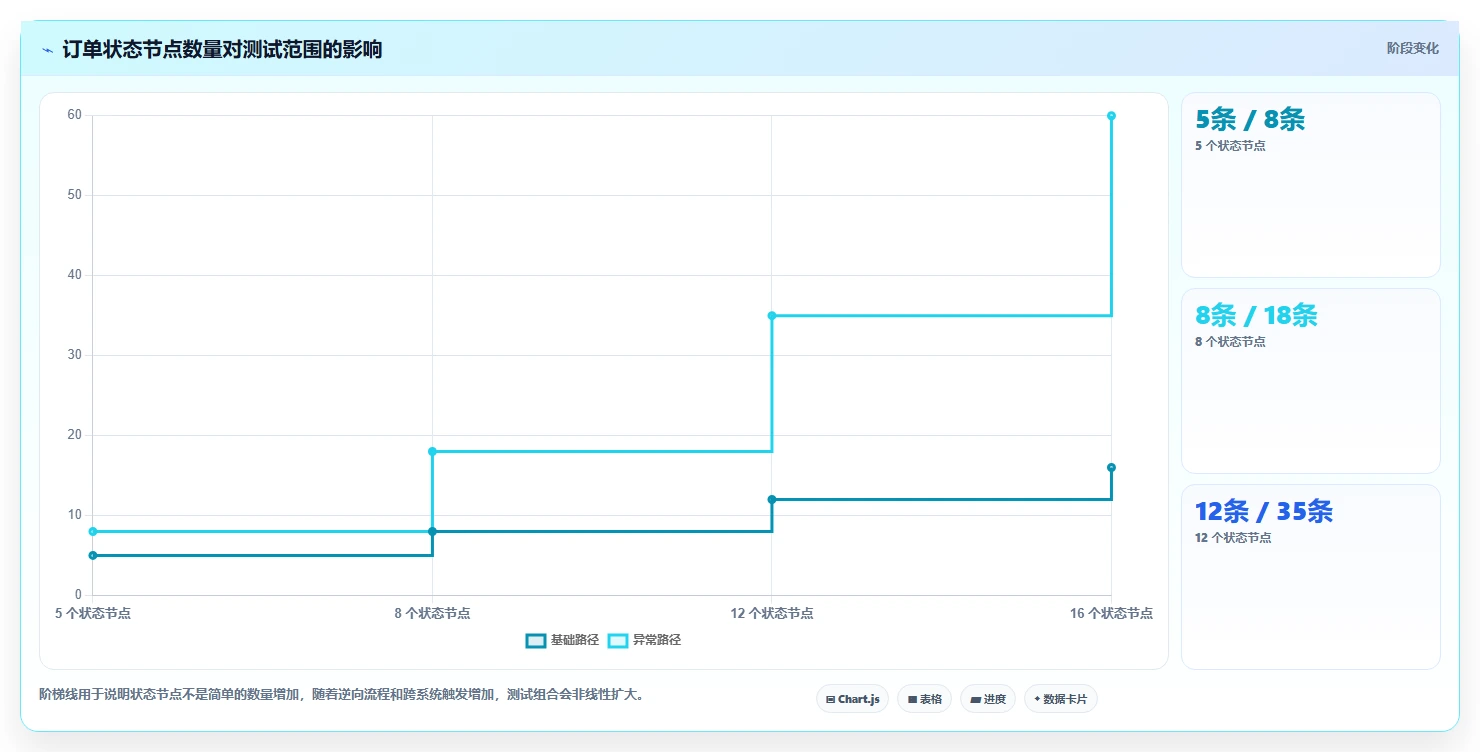The width and height of the screenshot is (1480, 752).
Task: Click the 基础路径 point at 16
Action: click(x=1111, y=468)
